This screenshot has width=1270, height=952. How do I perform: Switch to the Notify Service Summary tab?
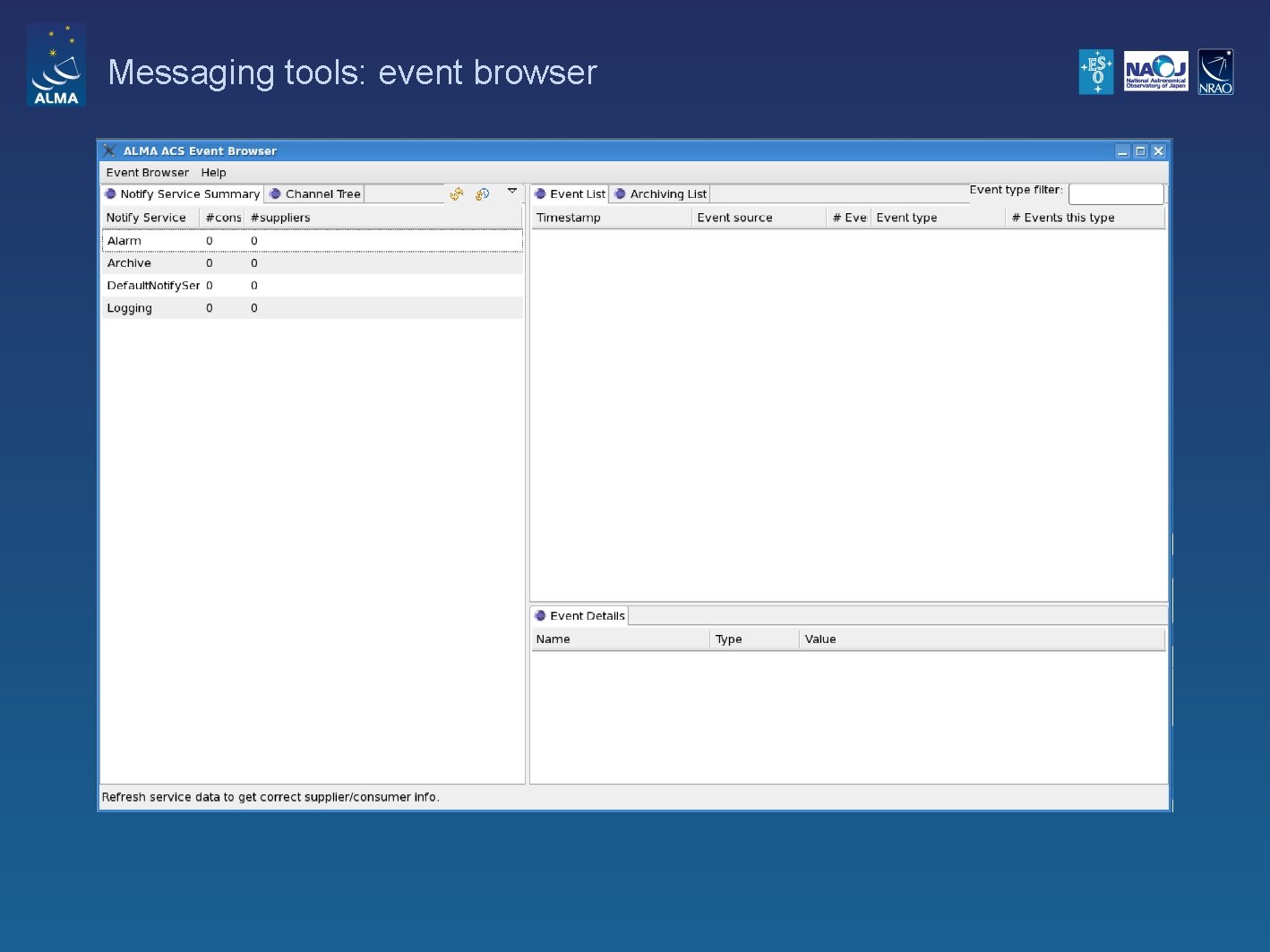tap(182, 193)
